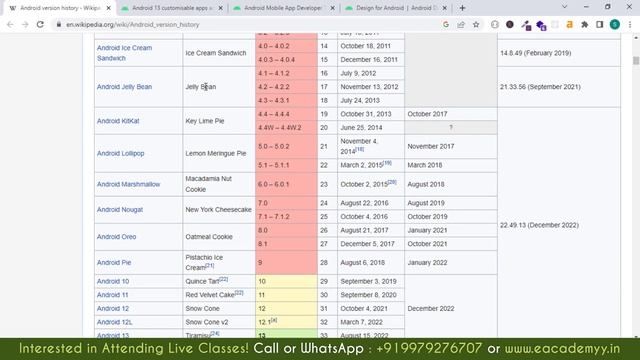Open Android Jelly Bean link

point(124,87)
